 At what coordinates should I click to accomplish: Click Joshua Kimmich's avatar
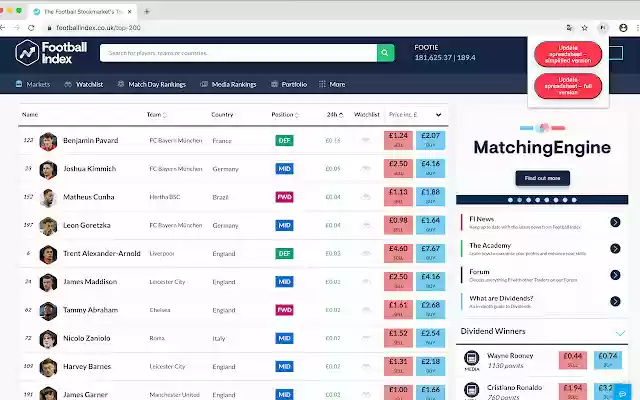pyautogui.click(x=48, y=169)
